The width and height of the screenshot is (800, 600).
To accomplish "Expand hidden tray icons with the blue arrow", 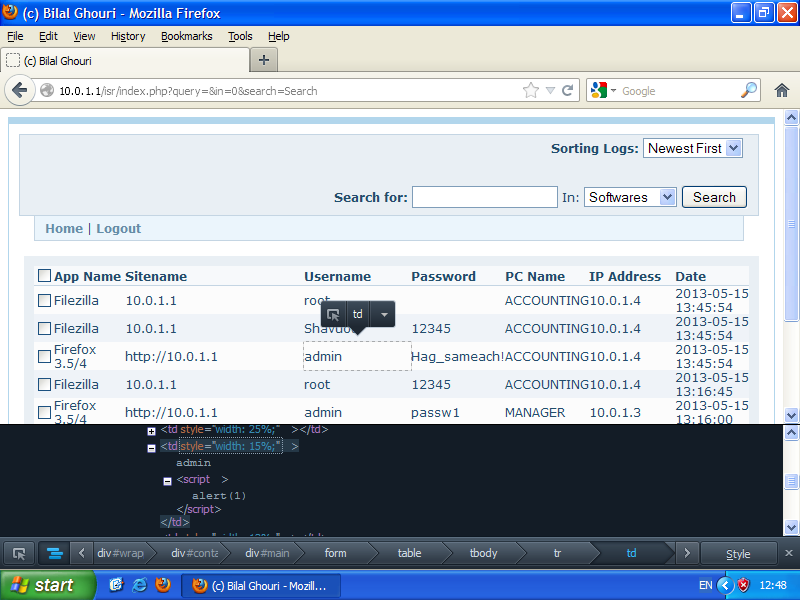I will tap(725, 585).
